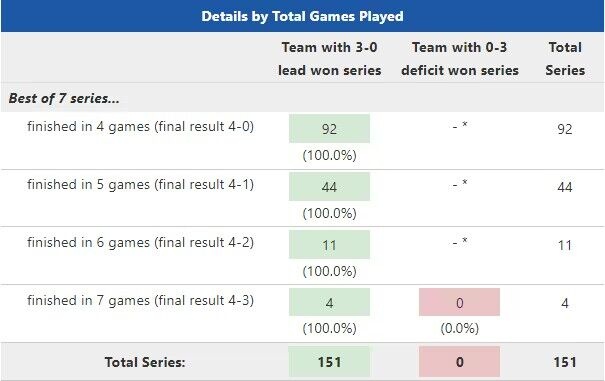Click the green cell showing 11
Image resolution: width=605 pixels, height=381 pixels.
(329, 245)
